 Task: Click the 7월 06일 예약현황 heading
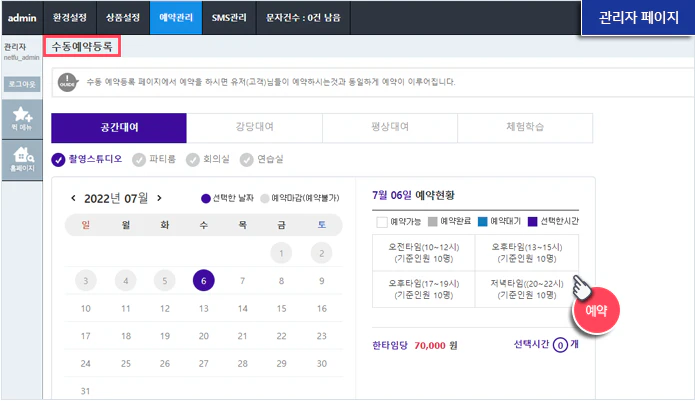click(413, 195)
